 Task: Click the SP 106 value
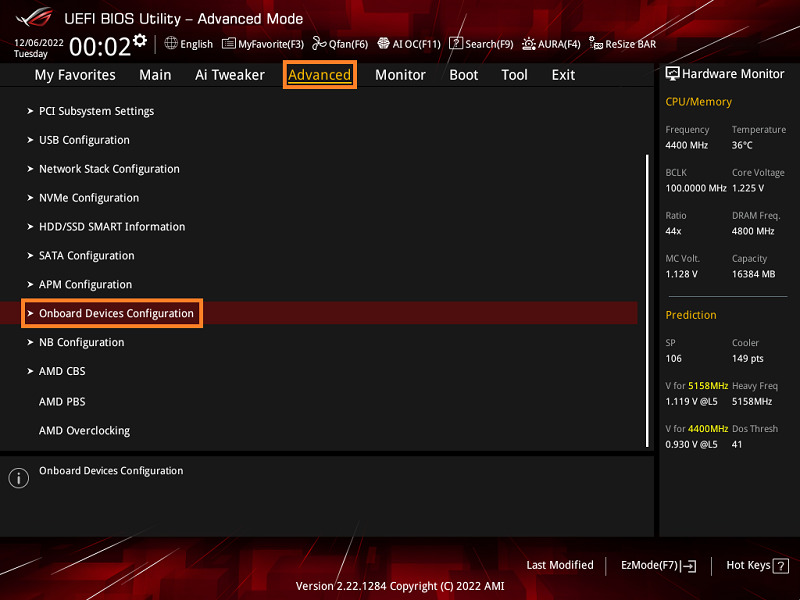673,358
